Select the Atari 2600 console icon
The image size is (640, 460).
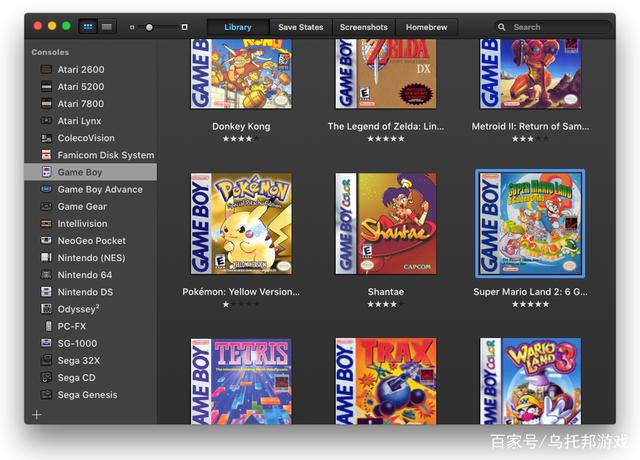click(47, 69)
